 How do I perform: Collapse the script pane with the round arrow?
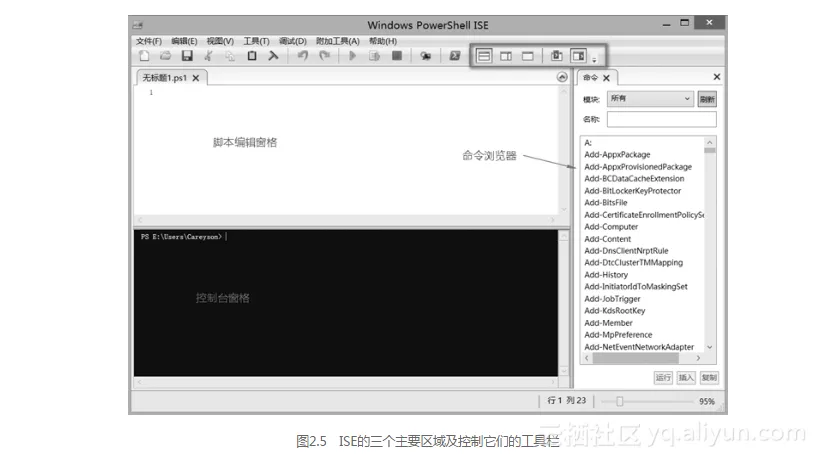tap(562, 77)
